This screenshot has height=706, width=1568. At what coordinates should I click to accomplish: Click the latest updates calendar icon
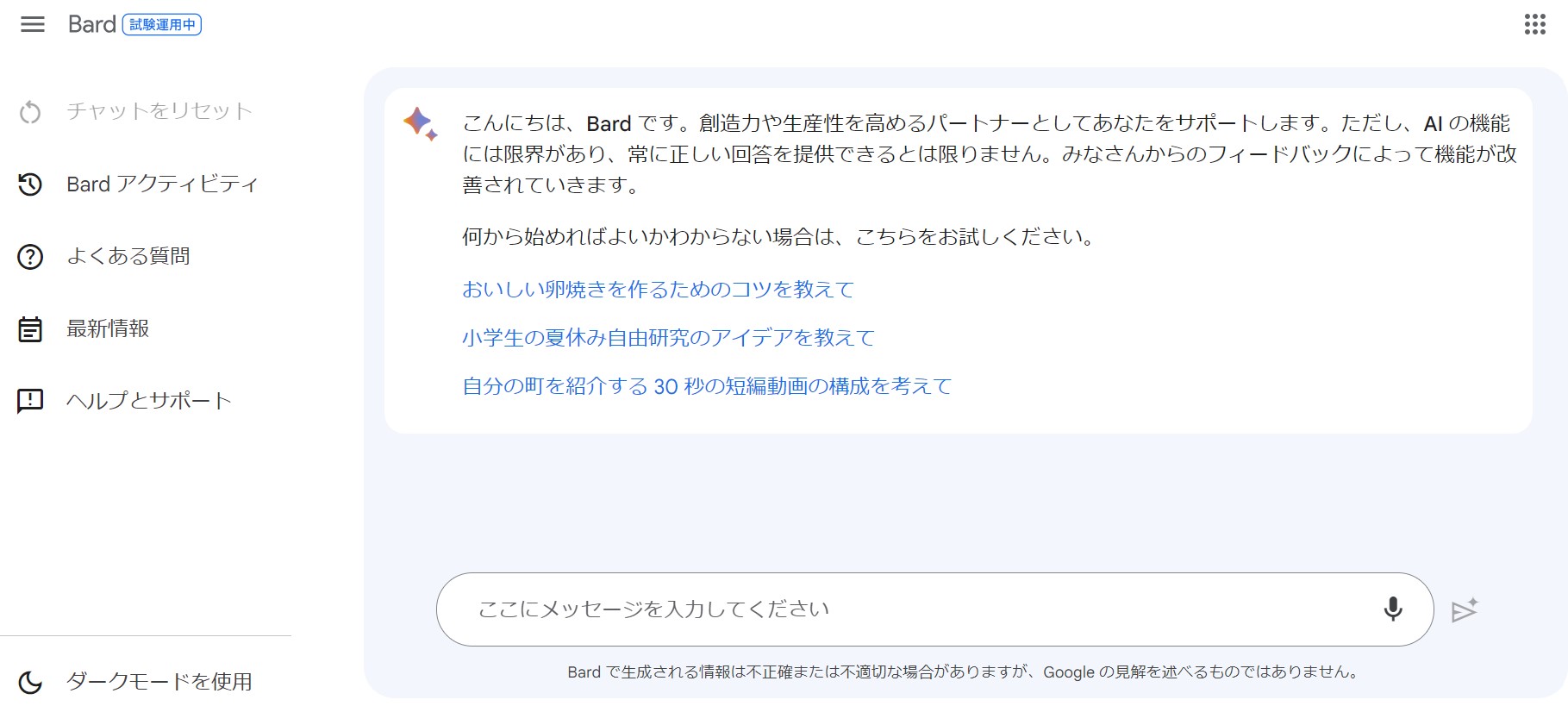(x=30, y=329)
